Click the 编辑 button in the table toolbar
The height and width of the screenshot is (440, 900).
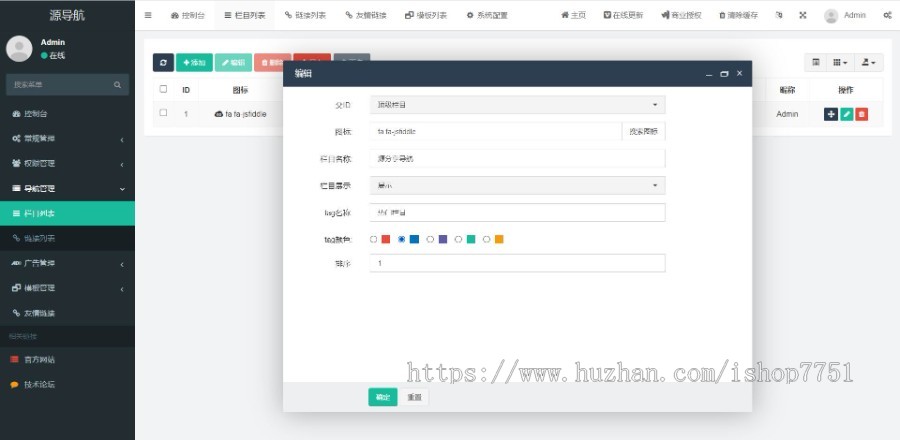(x=233, y=63)
